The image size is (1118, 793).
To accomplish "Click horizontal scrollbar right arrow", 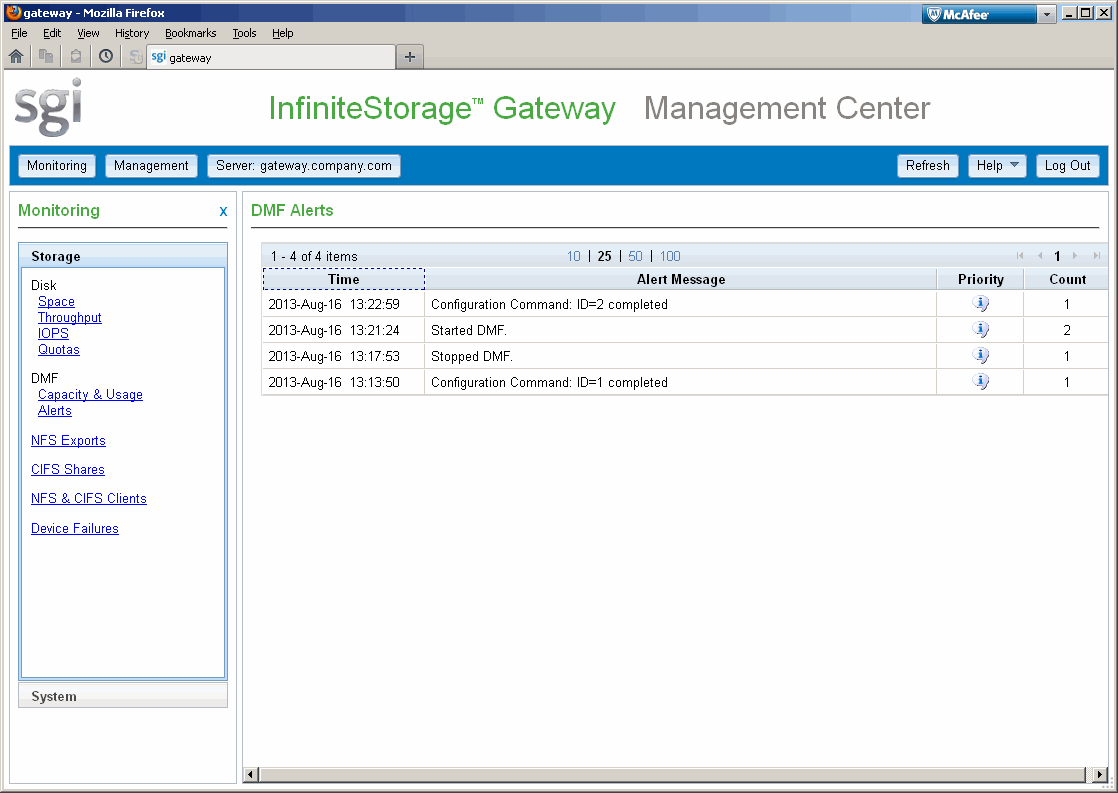I will pos(1099,774).
